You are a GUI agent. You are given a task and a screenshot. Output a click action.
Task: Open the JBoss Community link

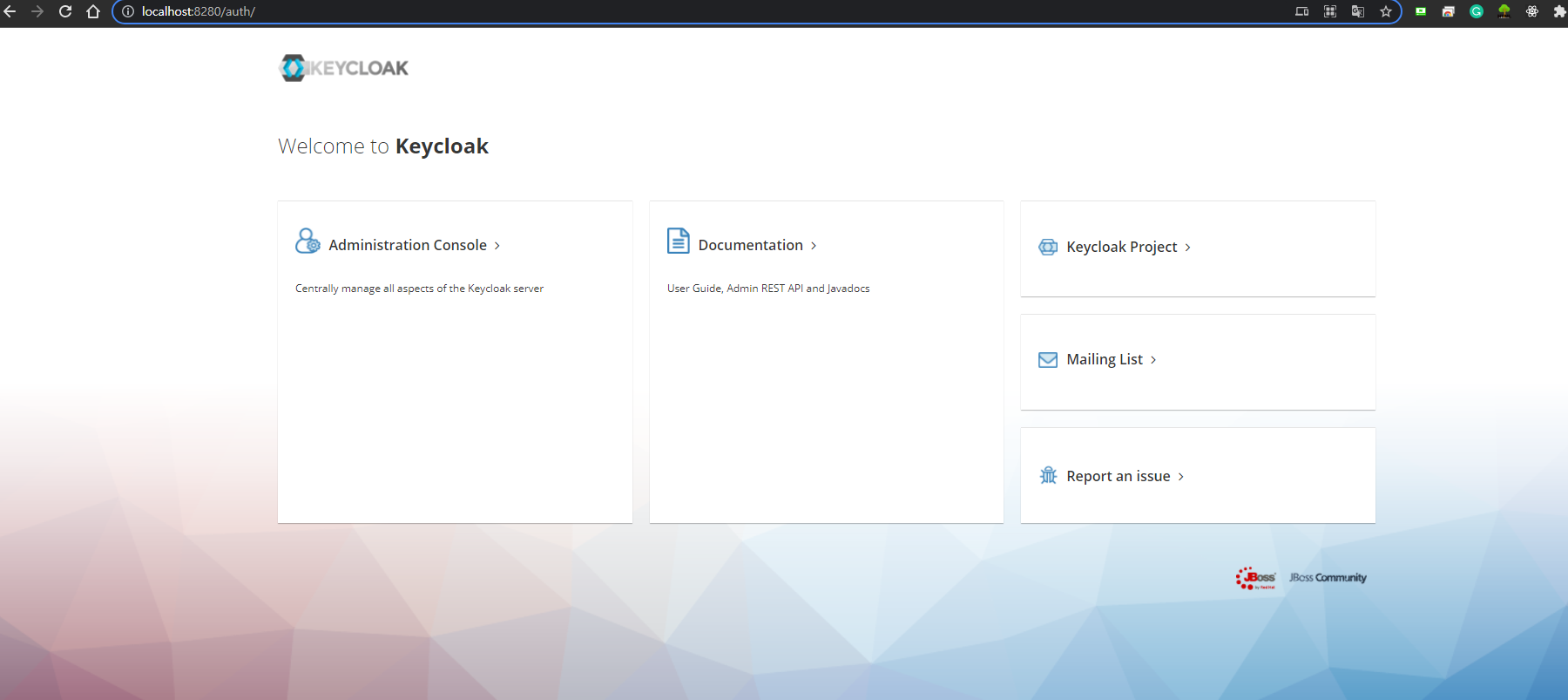click(1328, 577)
